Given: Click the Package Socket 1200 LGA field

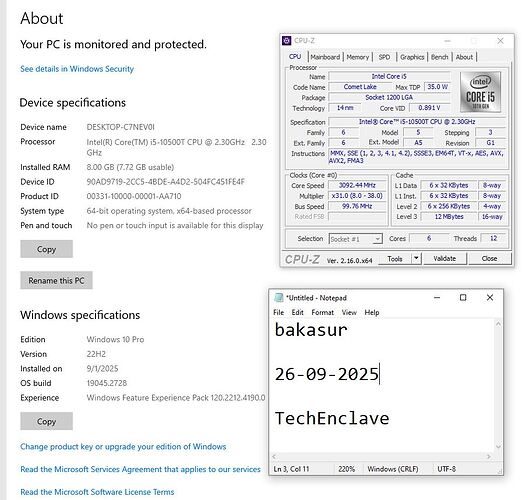Looking at the screenshot, I should tap(389, 97).
